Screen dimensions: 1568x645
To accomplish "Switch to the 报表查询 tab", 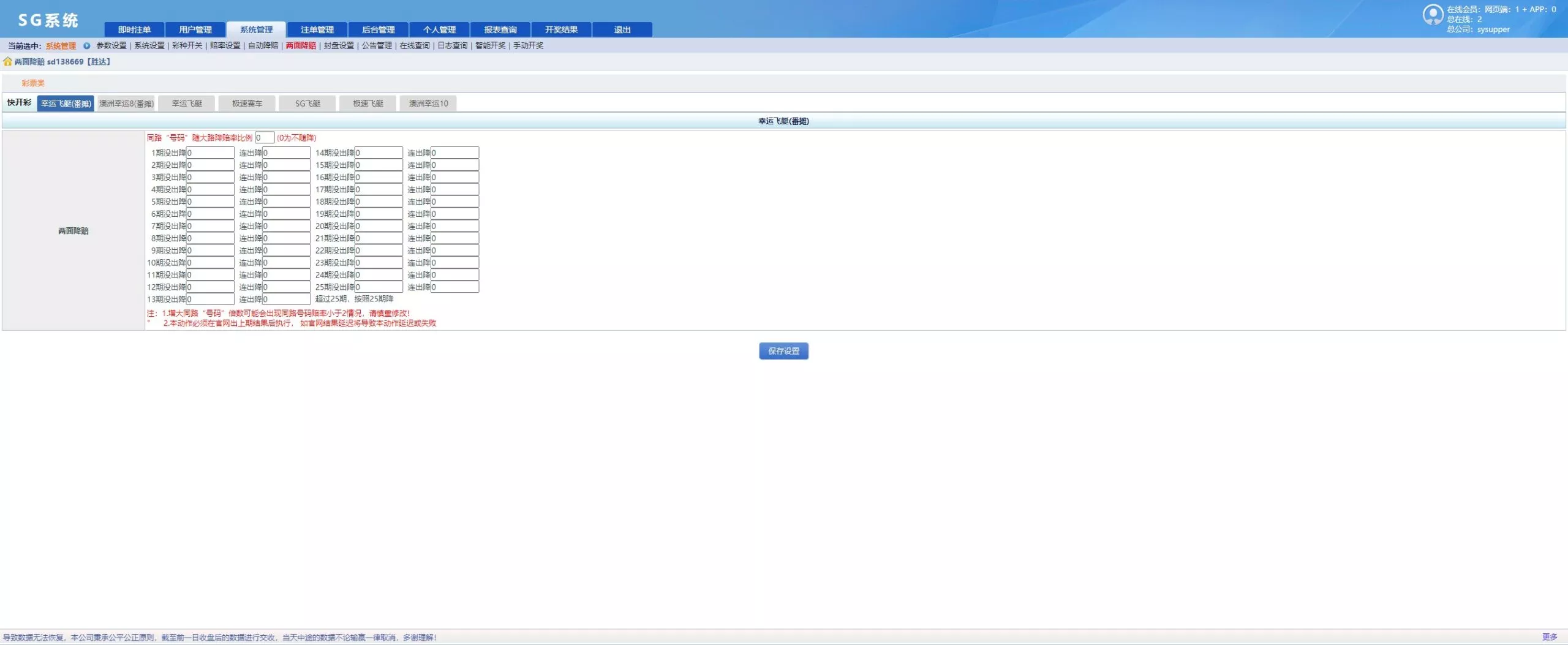I will pos(500,30).
